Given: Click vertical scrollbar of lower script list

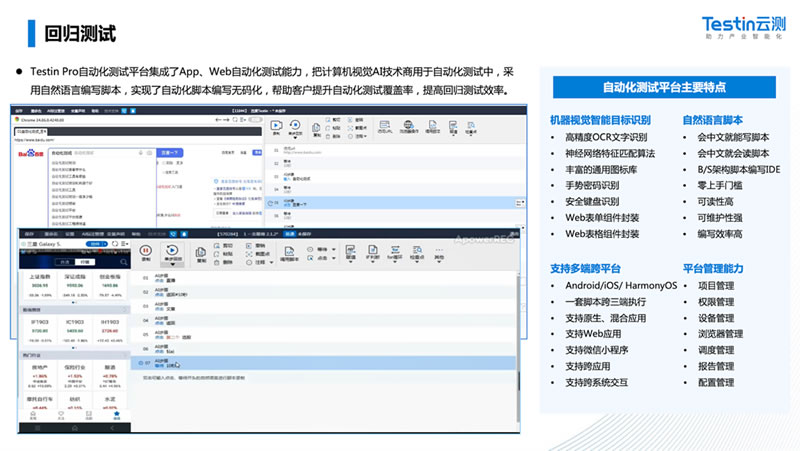Looking at the screenshot, I should [x=518, y=347].
